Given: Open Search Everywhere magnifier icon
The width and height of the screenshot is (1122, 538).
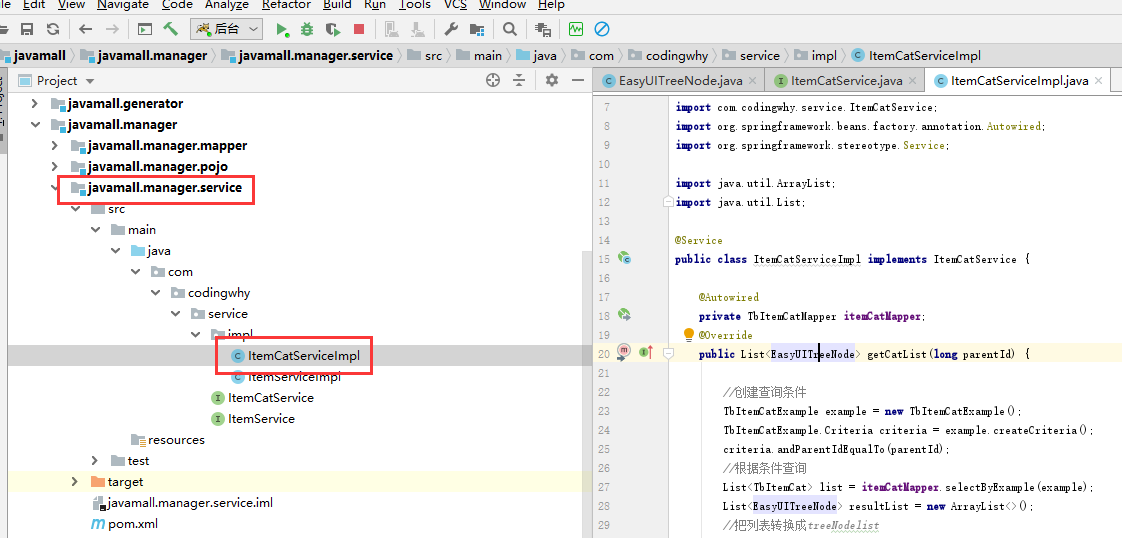Looking at the screenshot, I should click(510, 30).
